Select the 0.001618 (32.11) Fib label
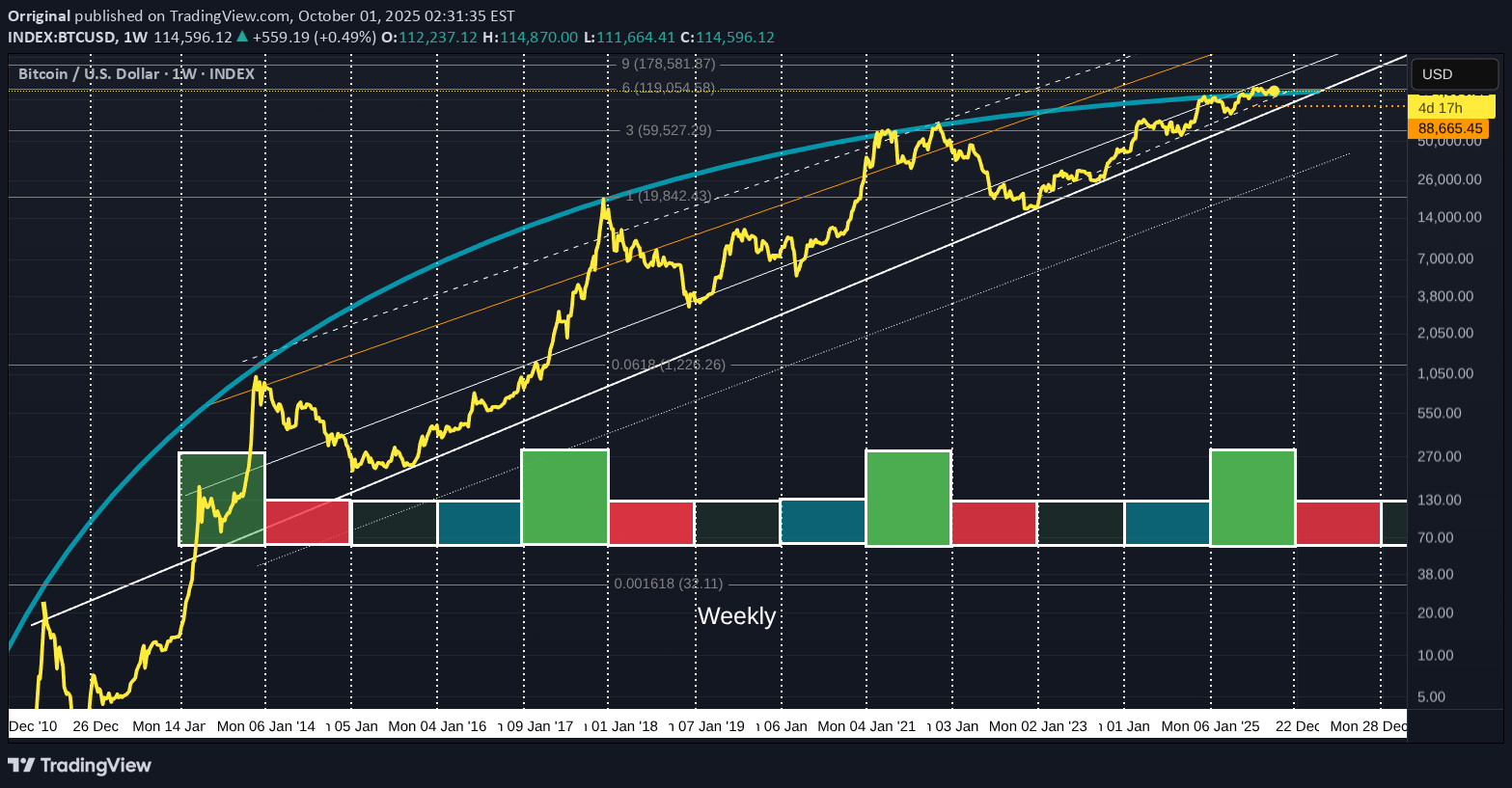Viewport: 1512px width, 788px height. coord(668,584)
